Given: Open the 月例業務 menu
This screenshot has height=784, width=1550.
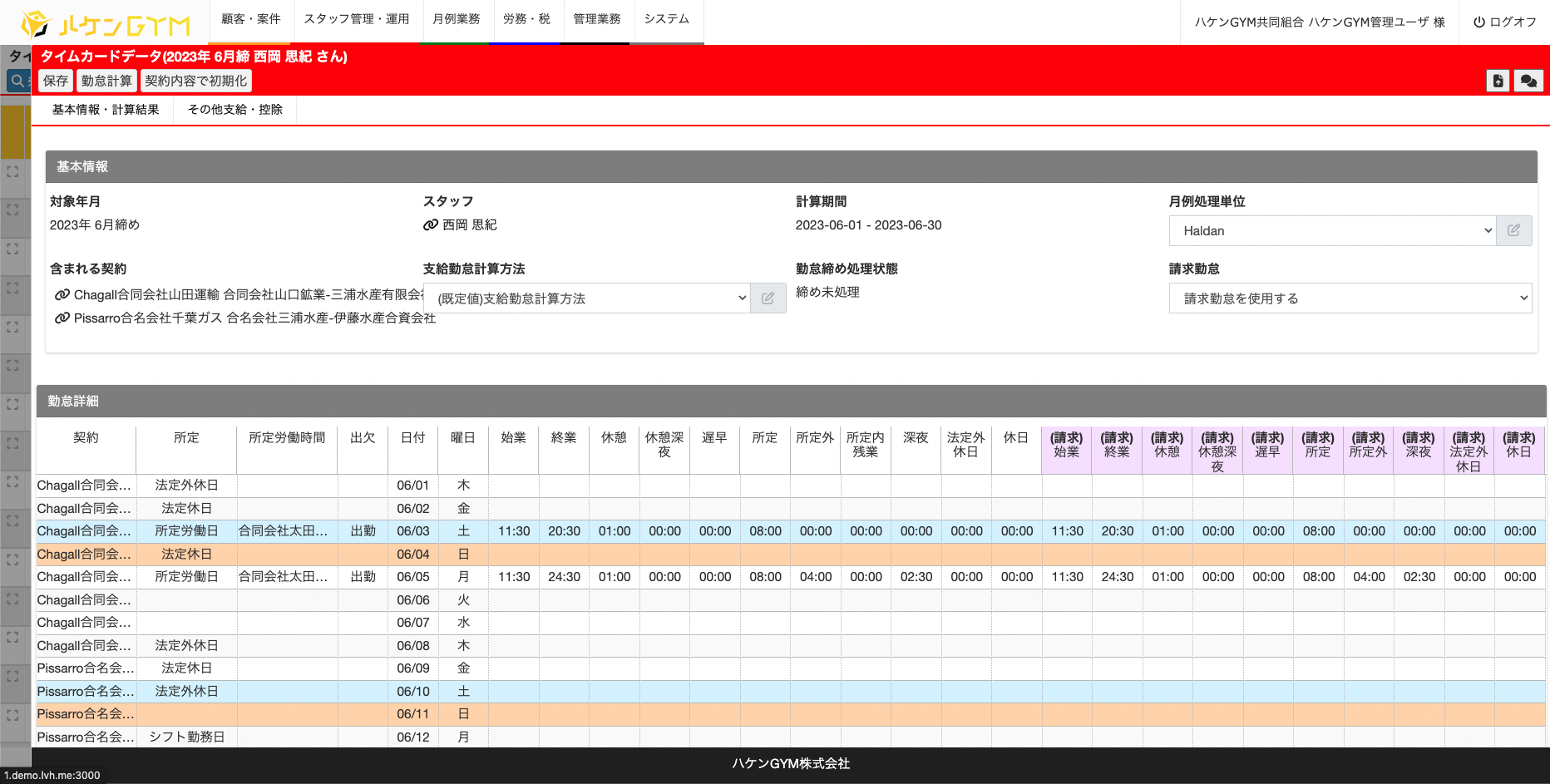Looking at the screenshot, I should click(x=456, y=19).
